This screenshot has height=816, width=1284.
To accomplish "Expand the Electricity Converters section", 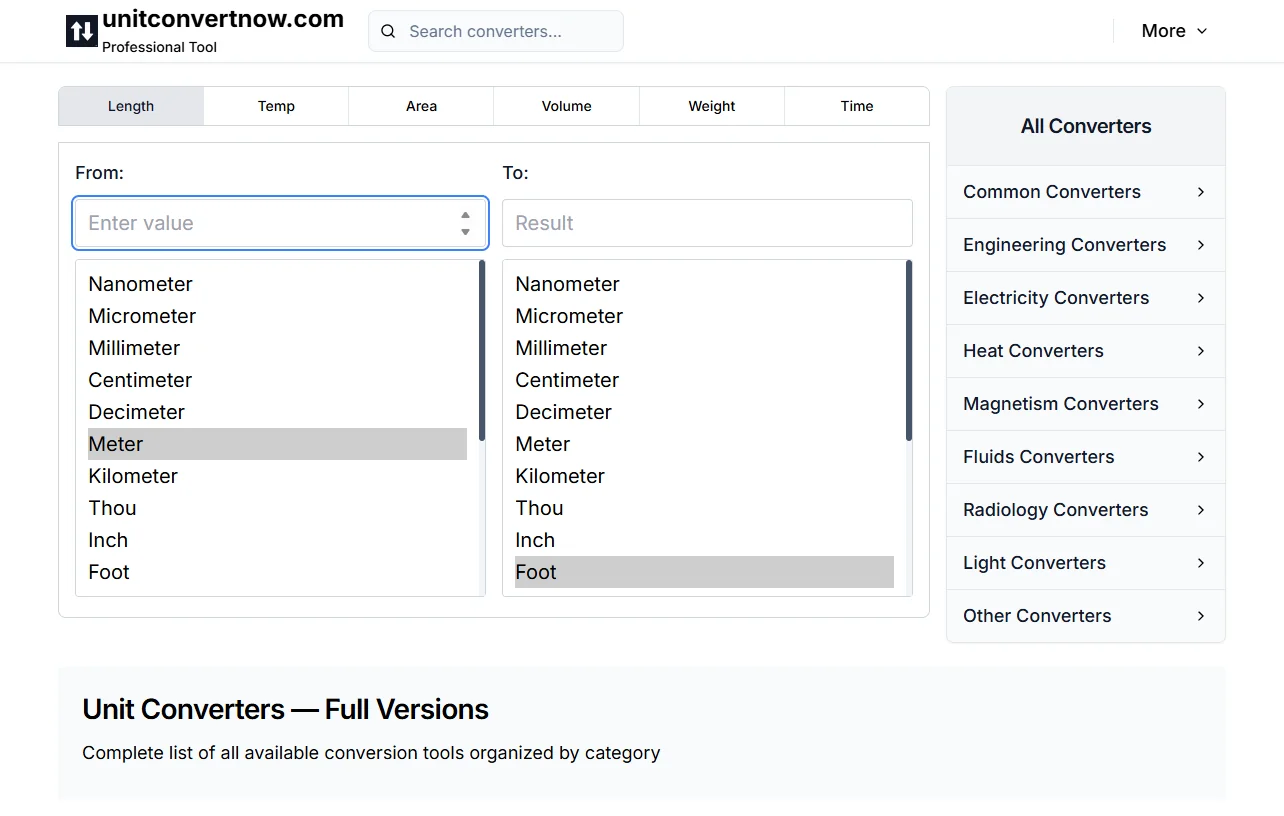I will coord(1085,298).
